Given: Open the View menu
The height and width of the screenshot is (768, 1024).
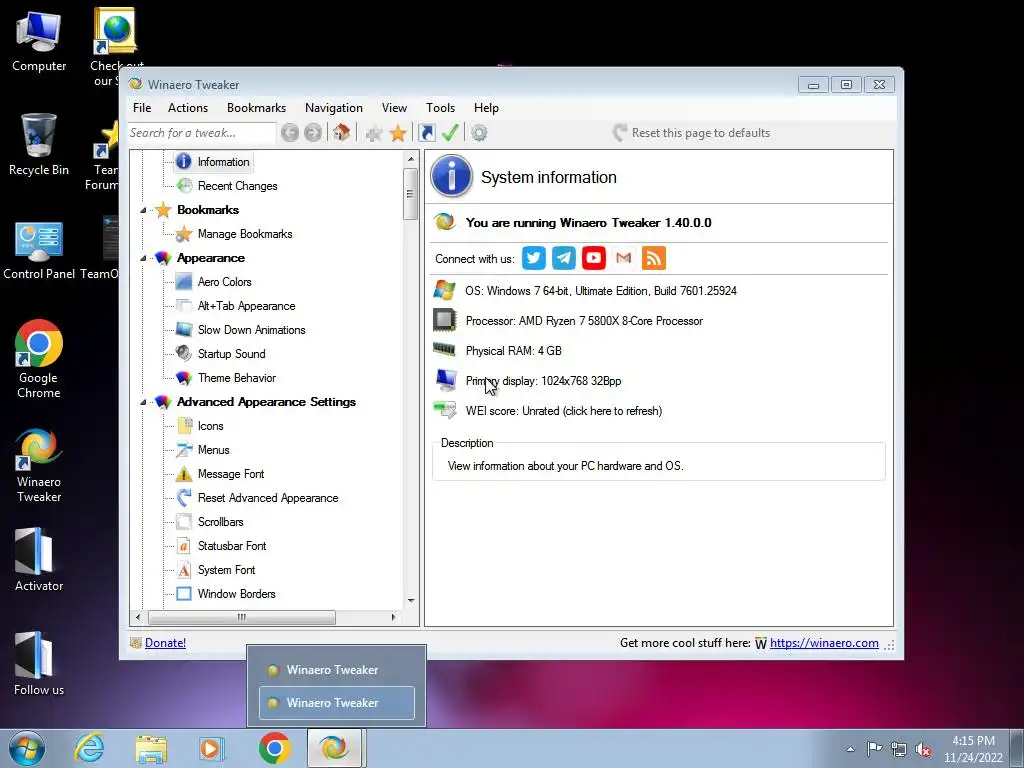Looking at the screenshot, I should [394, 108].
